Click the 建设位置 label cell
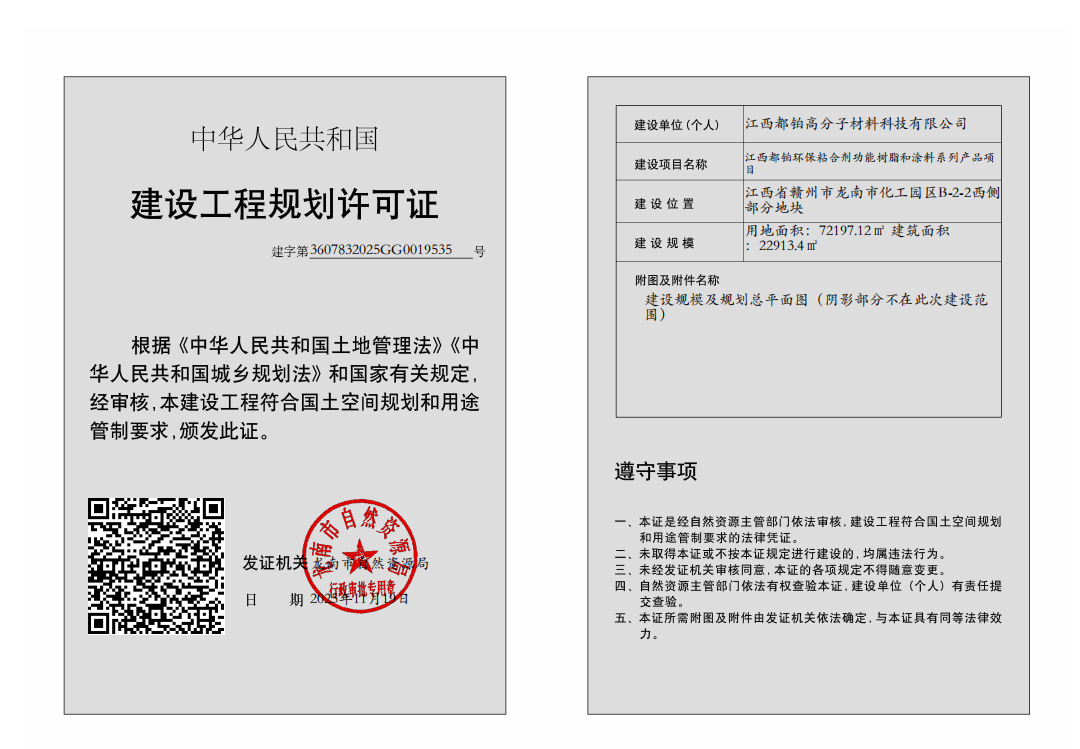The width and height of the screenshot is (1080, 749). (x=664, y=204)
